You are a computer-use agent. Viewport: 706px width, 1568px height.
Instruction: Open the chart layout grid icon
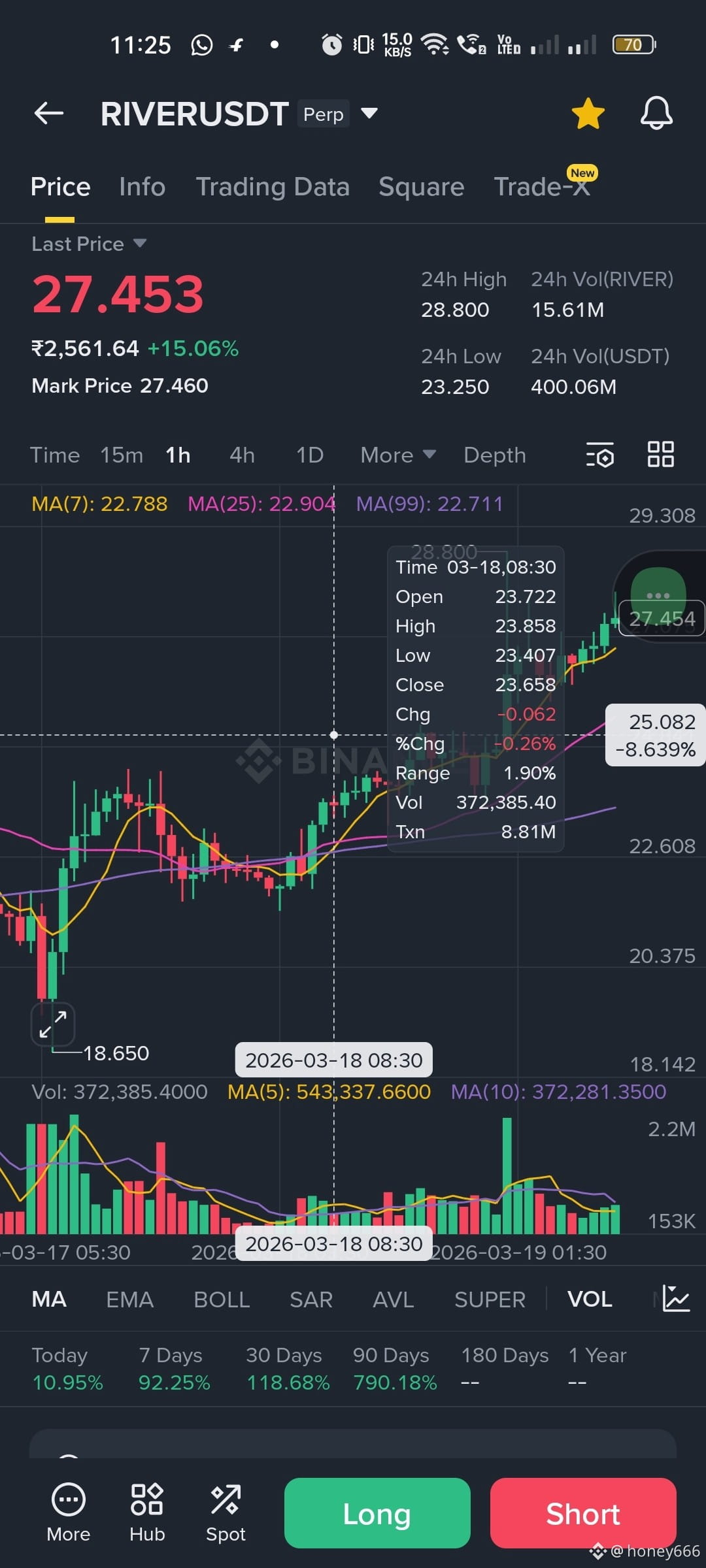coord(660,455)
